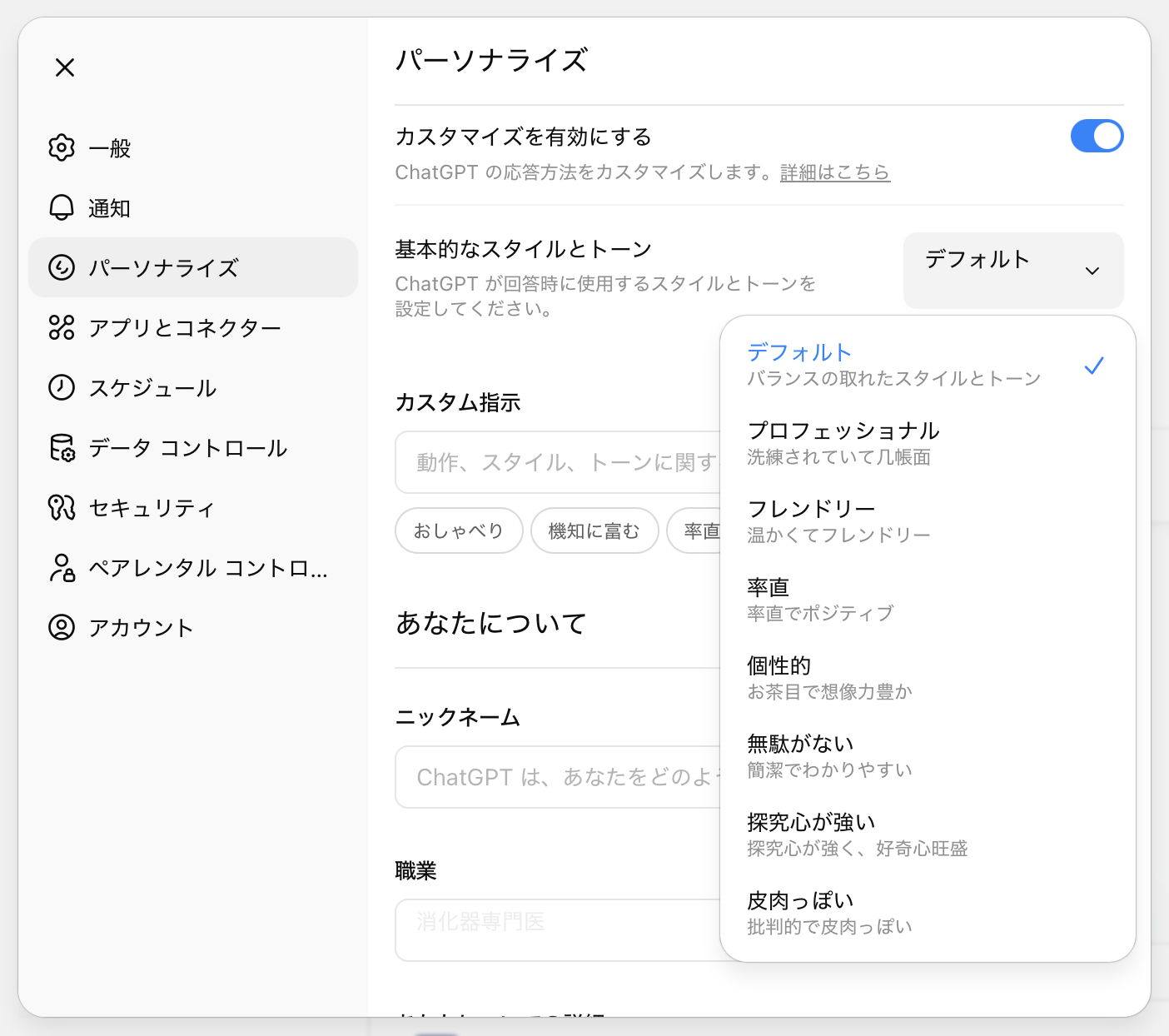The image size is (1169, 1036).
Task: Click the bell icon for 通知
Action: pyautogui.click(x=62, y=208)
